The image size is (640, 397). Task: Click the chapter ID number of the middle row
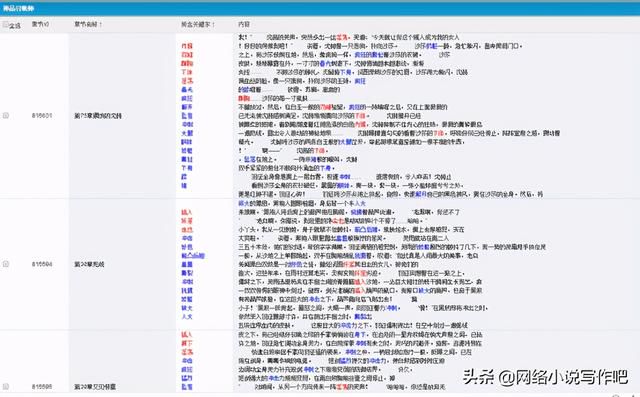(x=42, y=264)
